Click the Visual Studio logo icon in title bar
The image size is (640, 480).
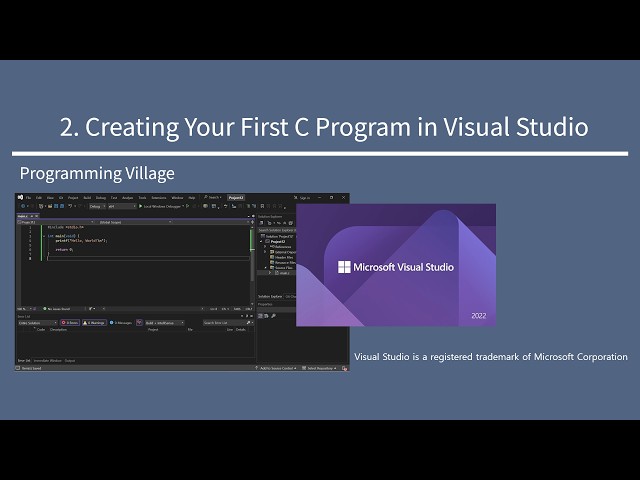coord(20,198)
